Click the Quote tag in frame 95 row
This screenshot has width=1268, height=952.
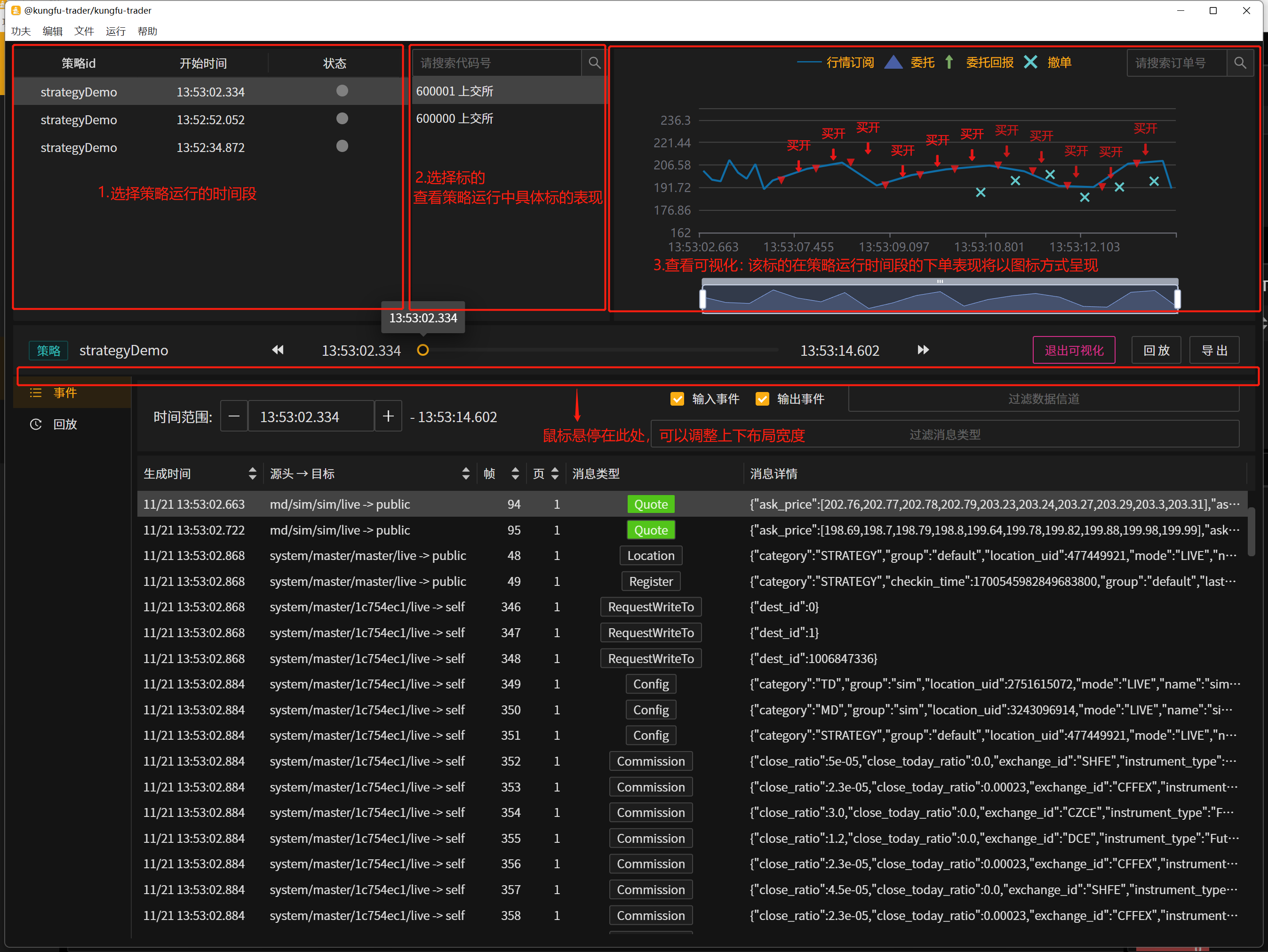coord(651,530)
